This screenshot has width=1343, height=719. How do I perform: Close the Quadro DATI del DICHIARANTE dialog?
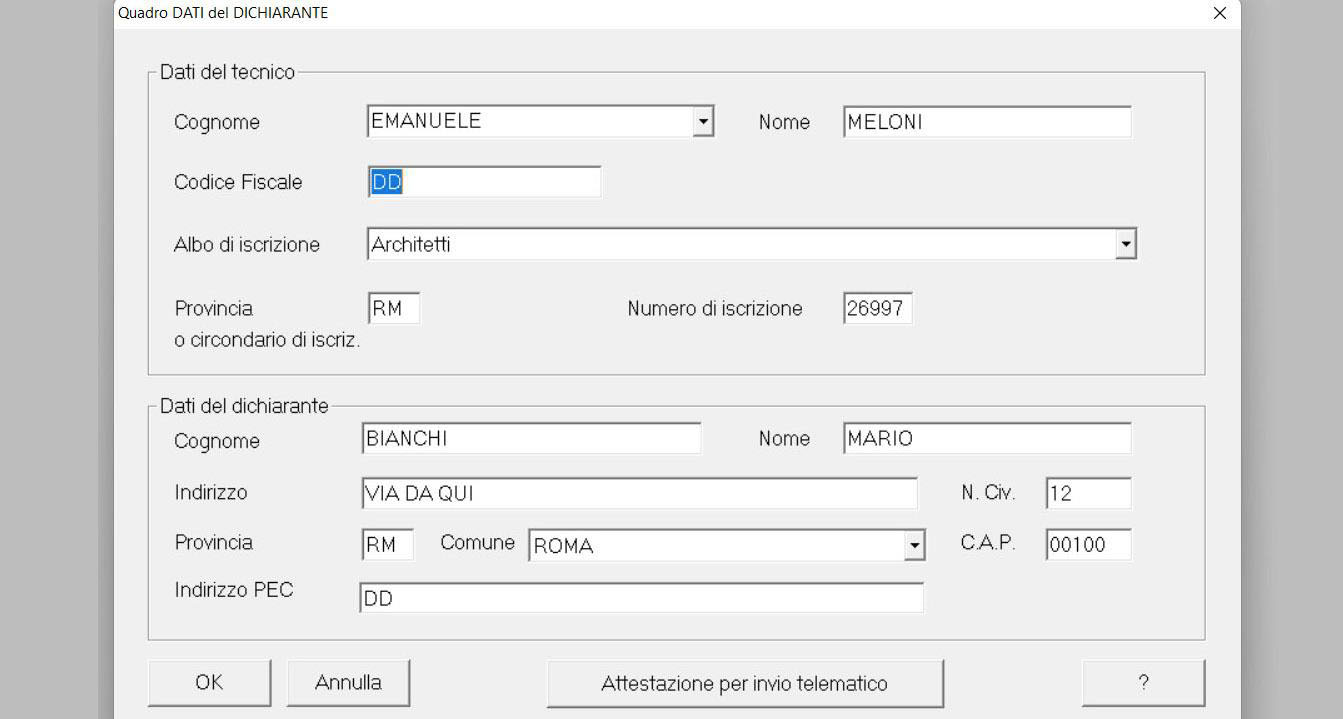pyautogui.click(x=1219, y=13)
